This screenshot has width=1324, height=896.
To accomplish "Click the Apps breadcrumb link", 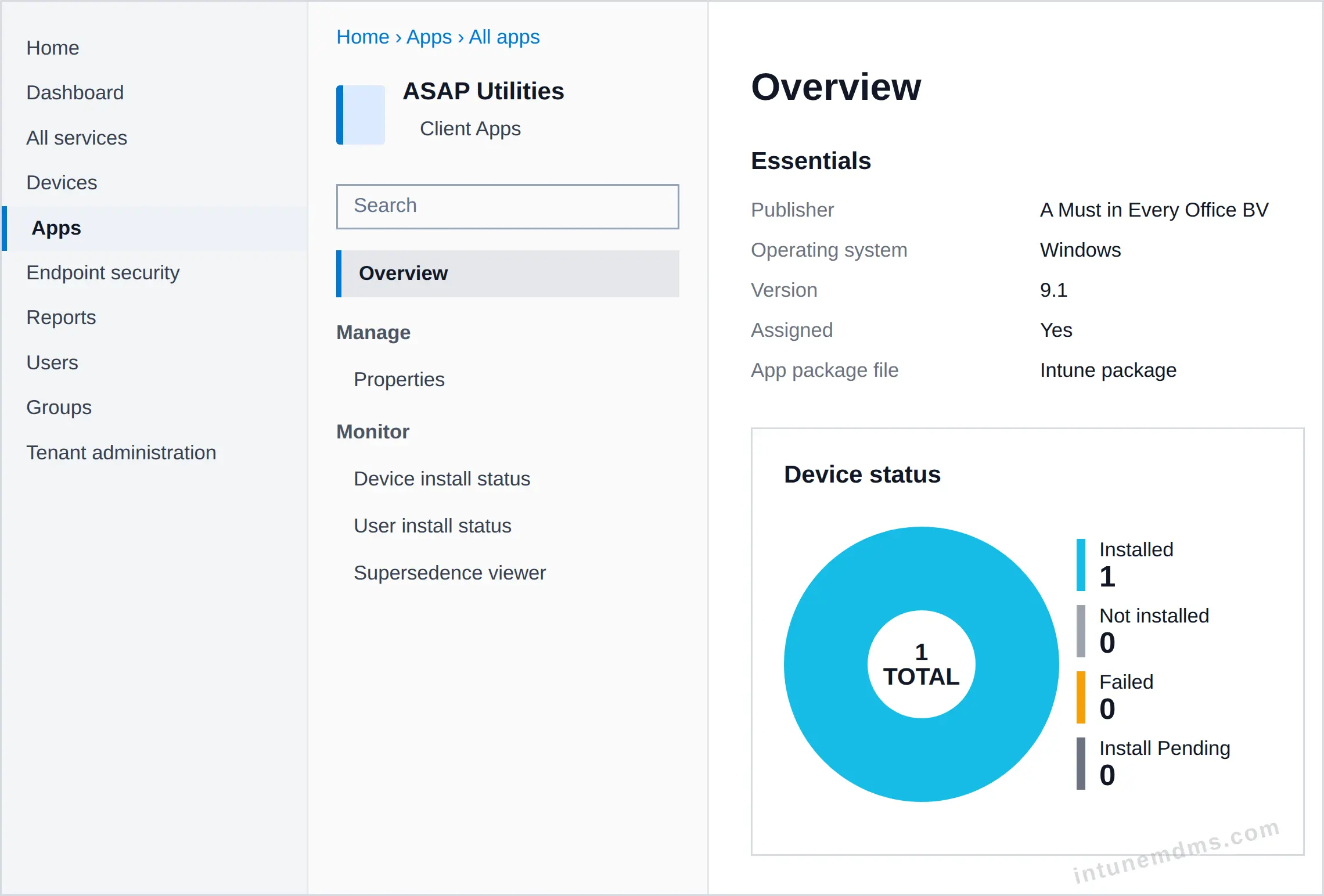I will coord(429,37).
